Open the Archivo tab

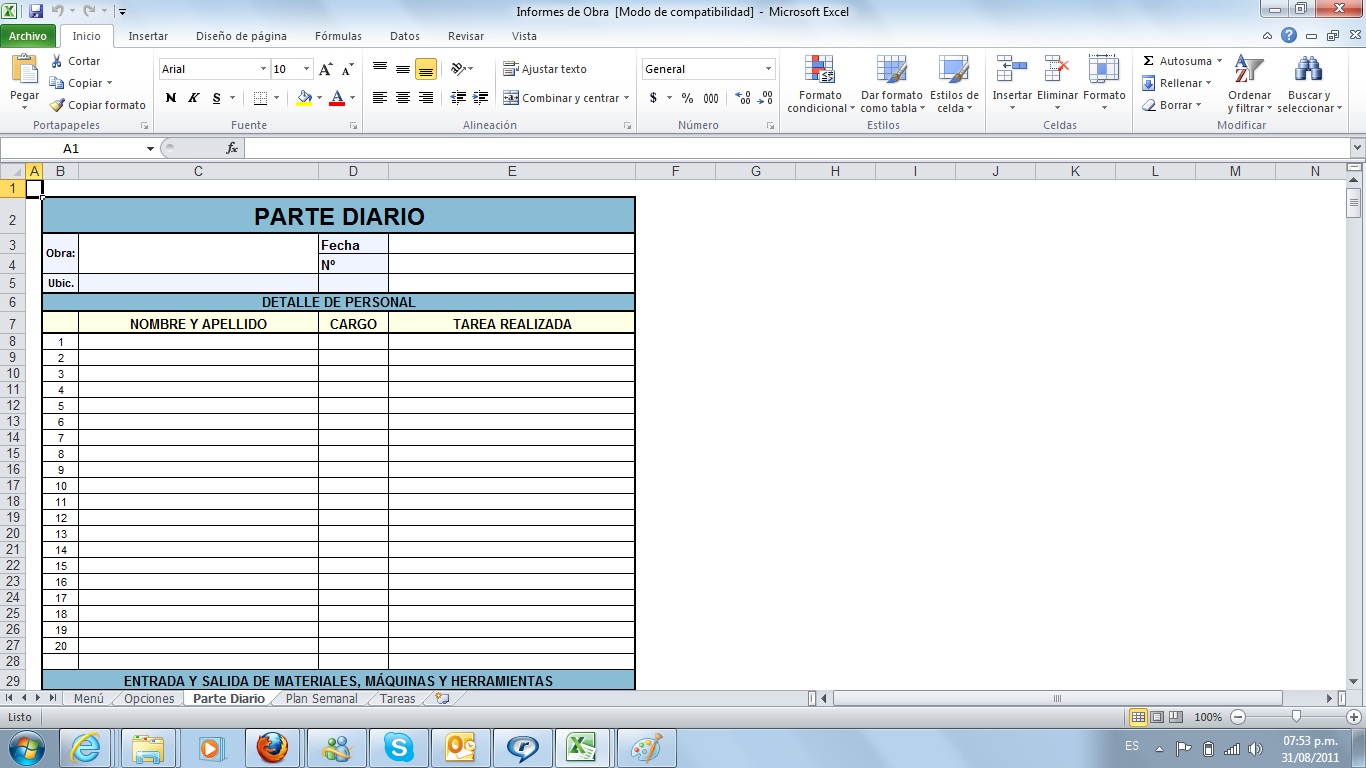tap(28, 36)
